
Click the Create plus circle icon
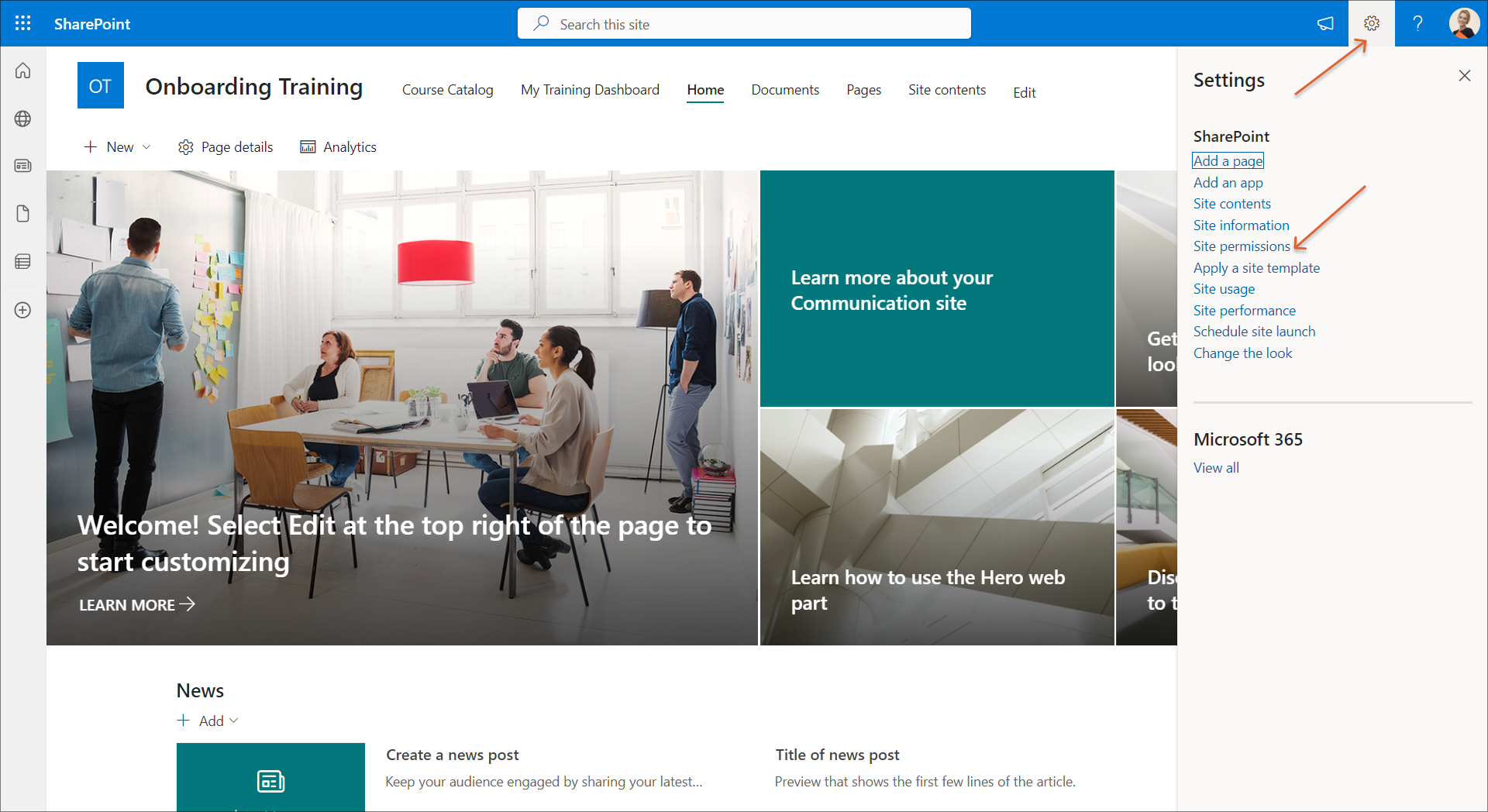coord(23,310)
